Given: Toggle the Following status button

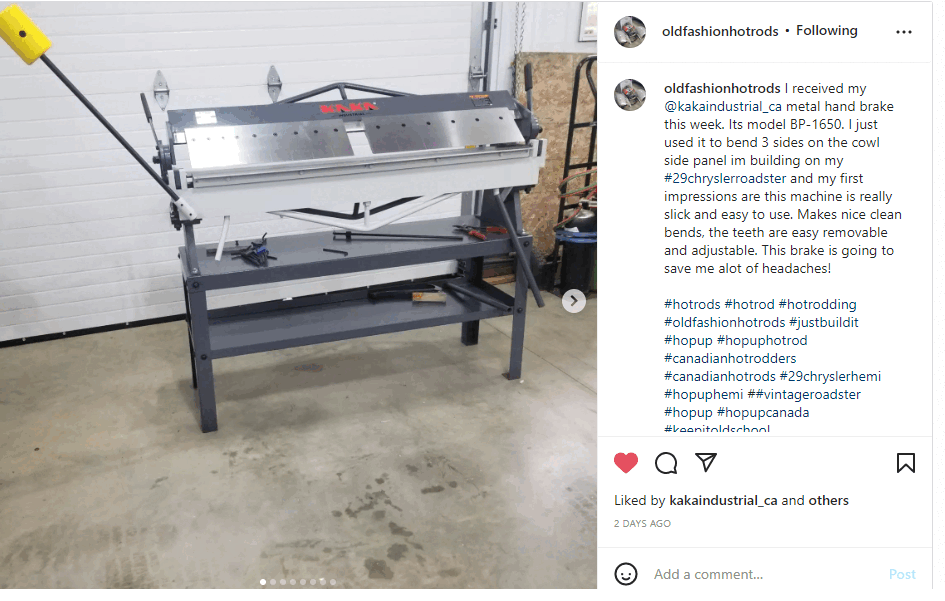Looking at the screenshot, I should [x=826, y=31].
